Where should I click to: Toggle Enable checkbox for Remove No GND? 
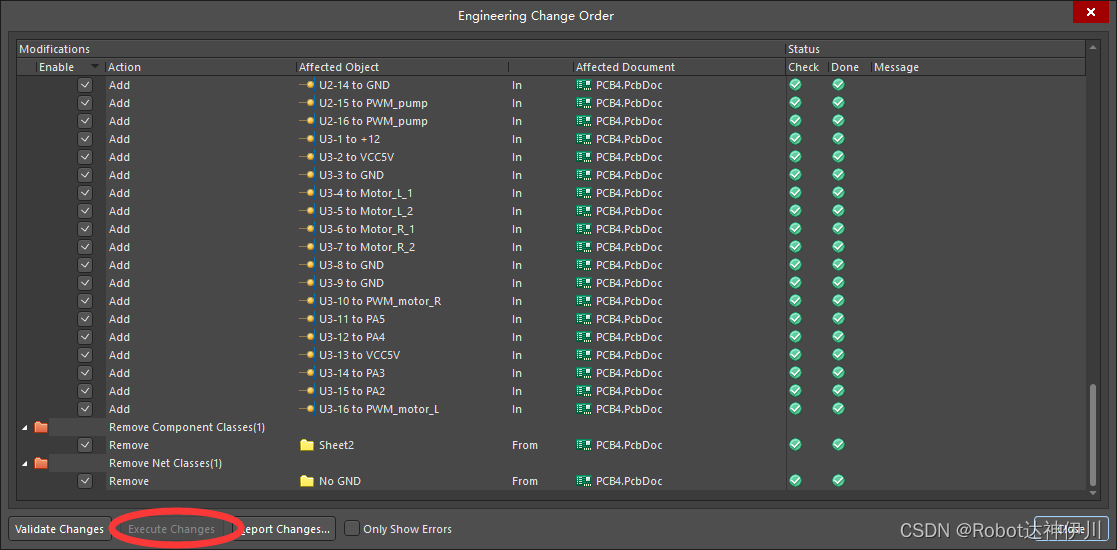(85, 481)
